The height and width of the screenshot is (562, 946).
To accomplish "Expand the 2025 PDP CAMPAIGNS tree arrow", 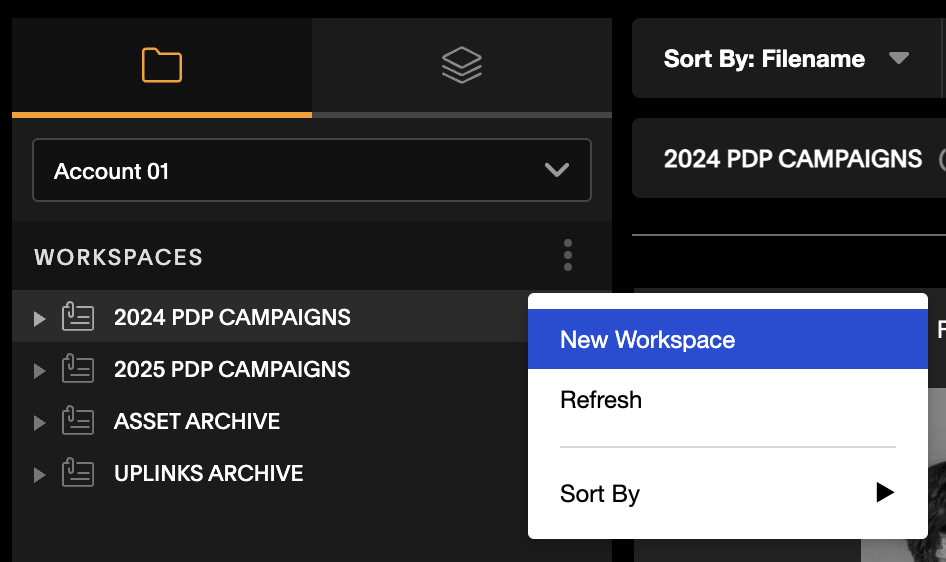I will click(39, 370).
